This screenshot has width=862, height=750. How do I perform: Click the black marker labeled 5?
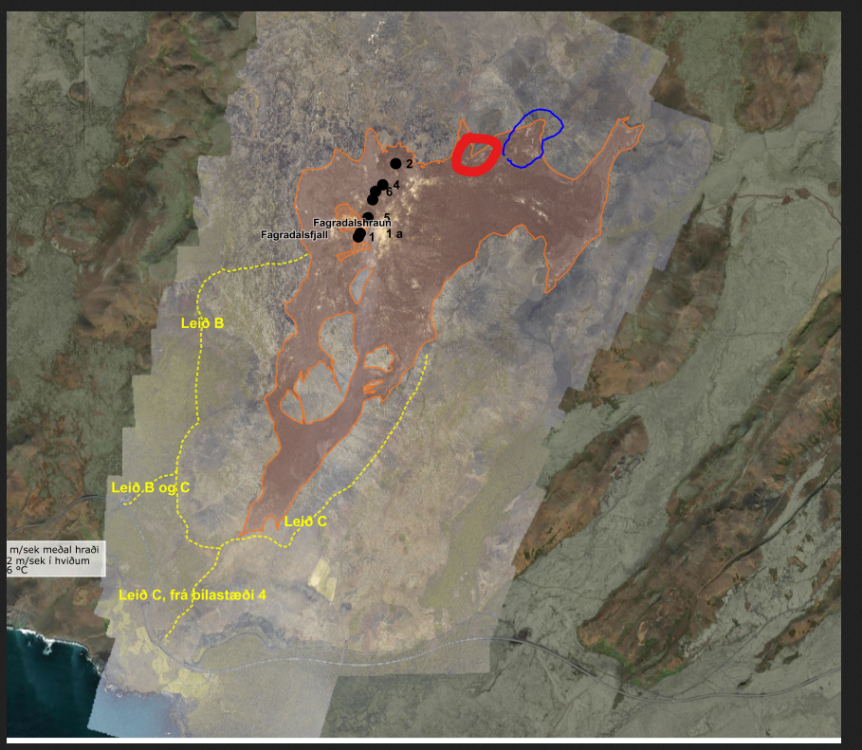click(x=368, y=217)
